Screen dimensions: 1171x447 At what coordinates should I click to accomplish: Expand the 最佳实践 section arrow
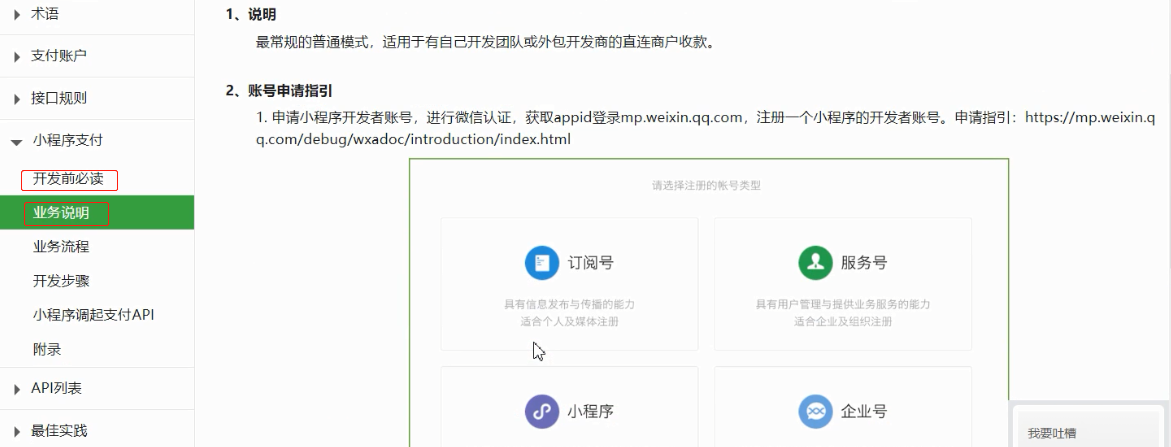pyautogui.click(x=16, y=431)
